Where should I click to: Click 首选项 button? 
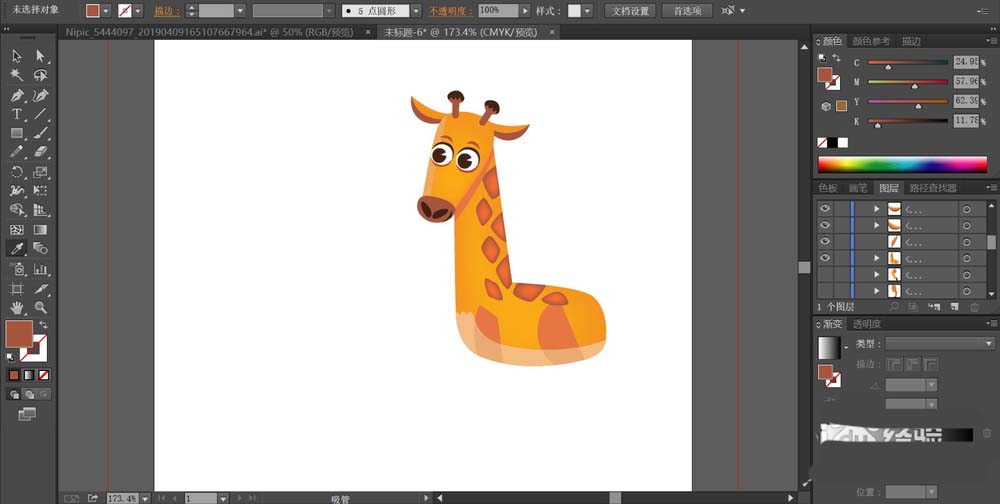[688, 11]
